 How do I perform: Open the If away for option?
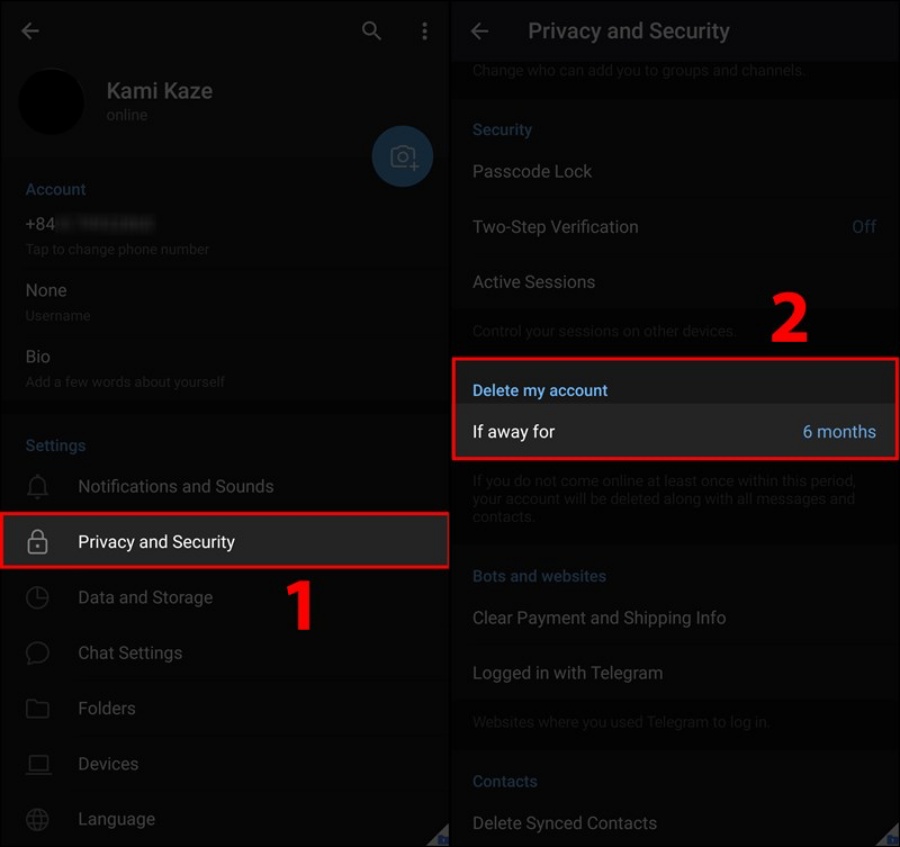coord(514,432)
